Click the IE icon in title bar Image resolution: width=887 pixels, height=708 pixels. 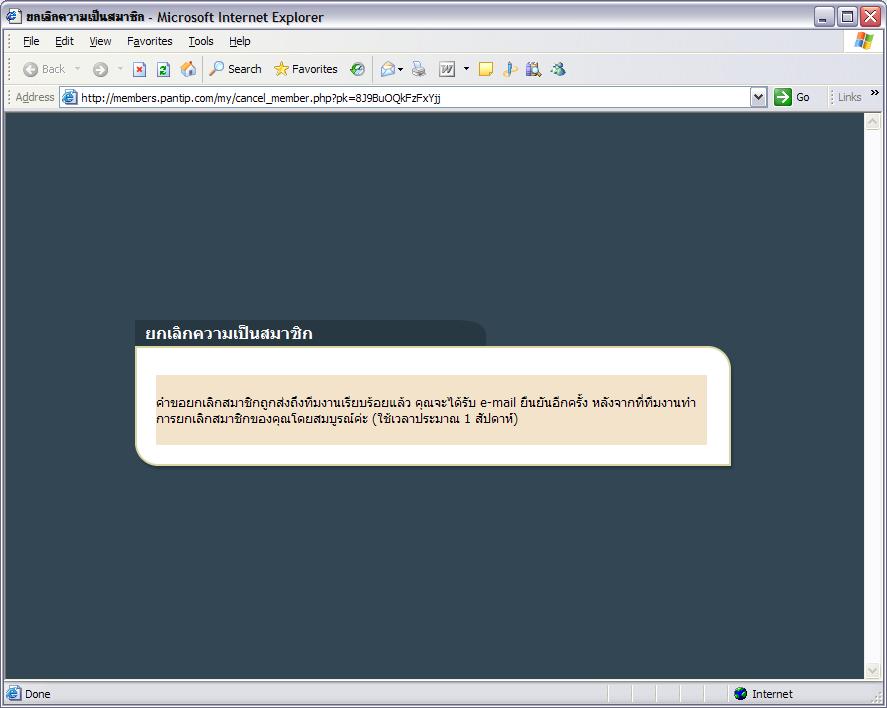pyautogui.click(x=14, y=16)
